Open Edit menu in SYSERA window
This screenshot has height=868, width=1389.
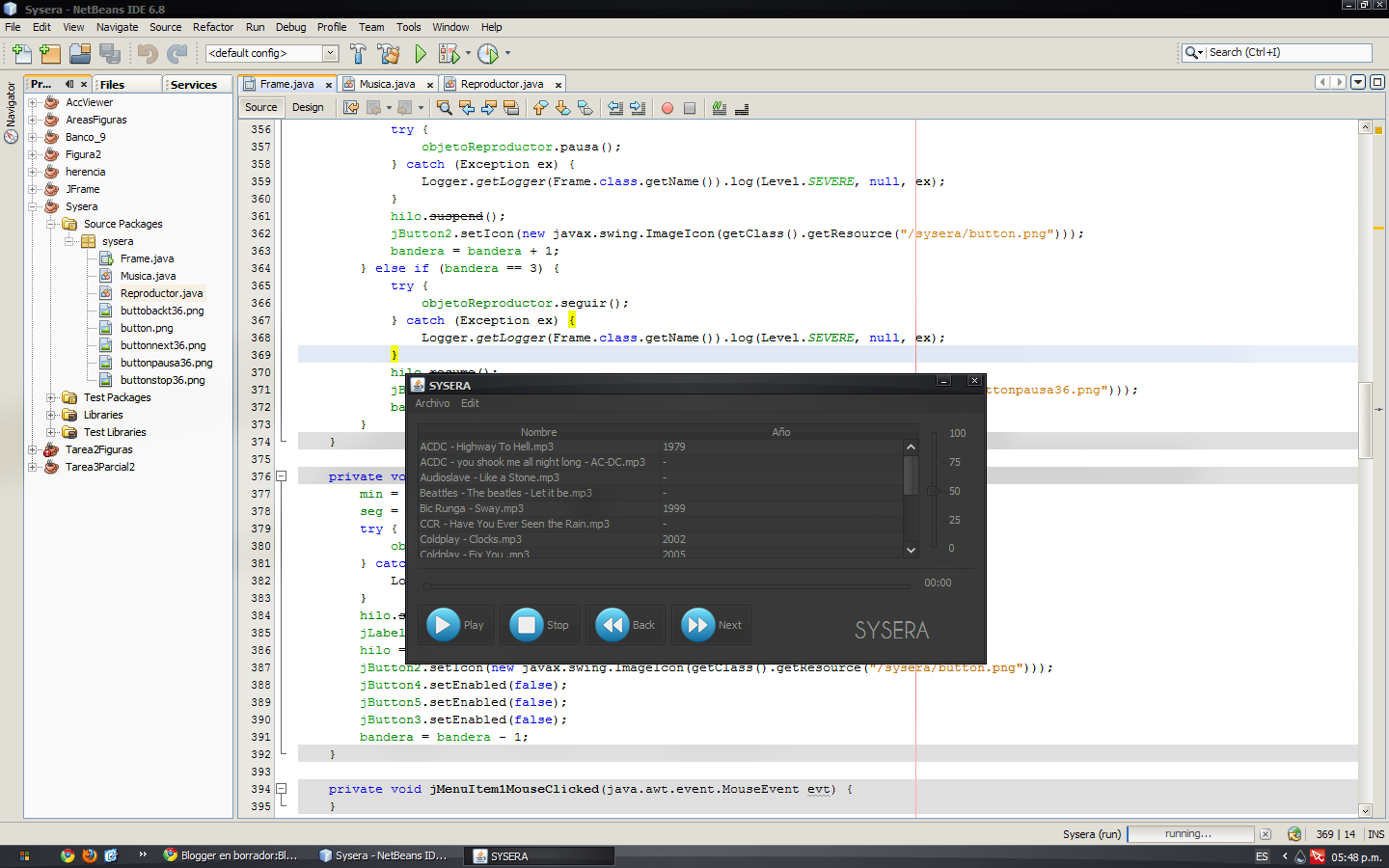click(470, 403)
